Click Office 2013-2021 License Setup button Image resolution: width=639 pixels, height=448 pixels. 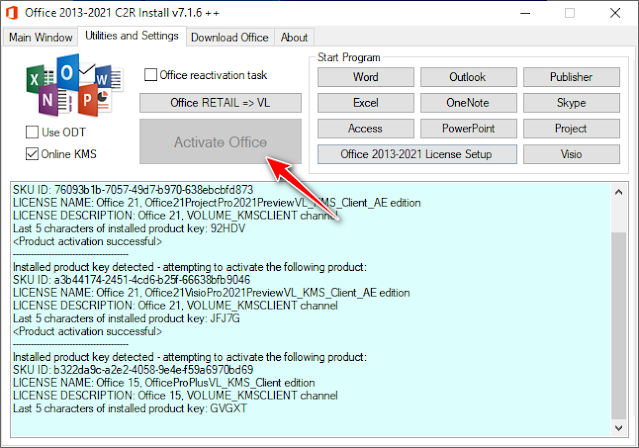coord(417,154)
